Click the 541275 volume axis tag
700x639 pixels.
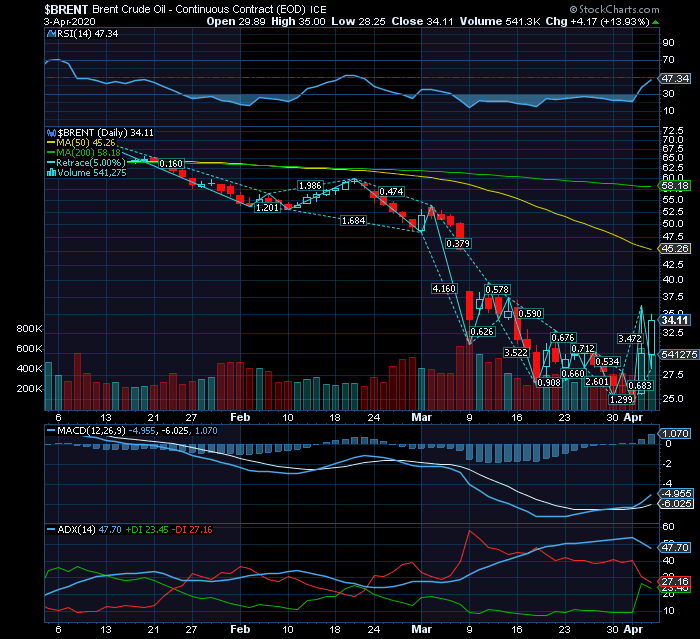click(679, 354)
